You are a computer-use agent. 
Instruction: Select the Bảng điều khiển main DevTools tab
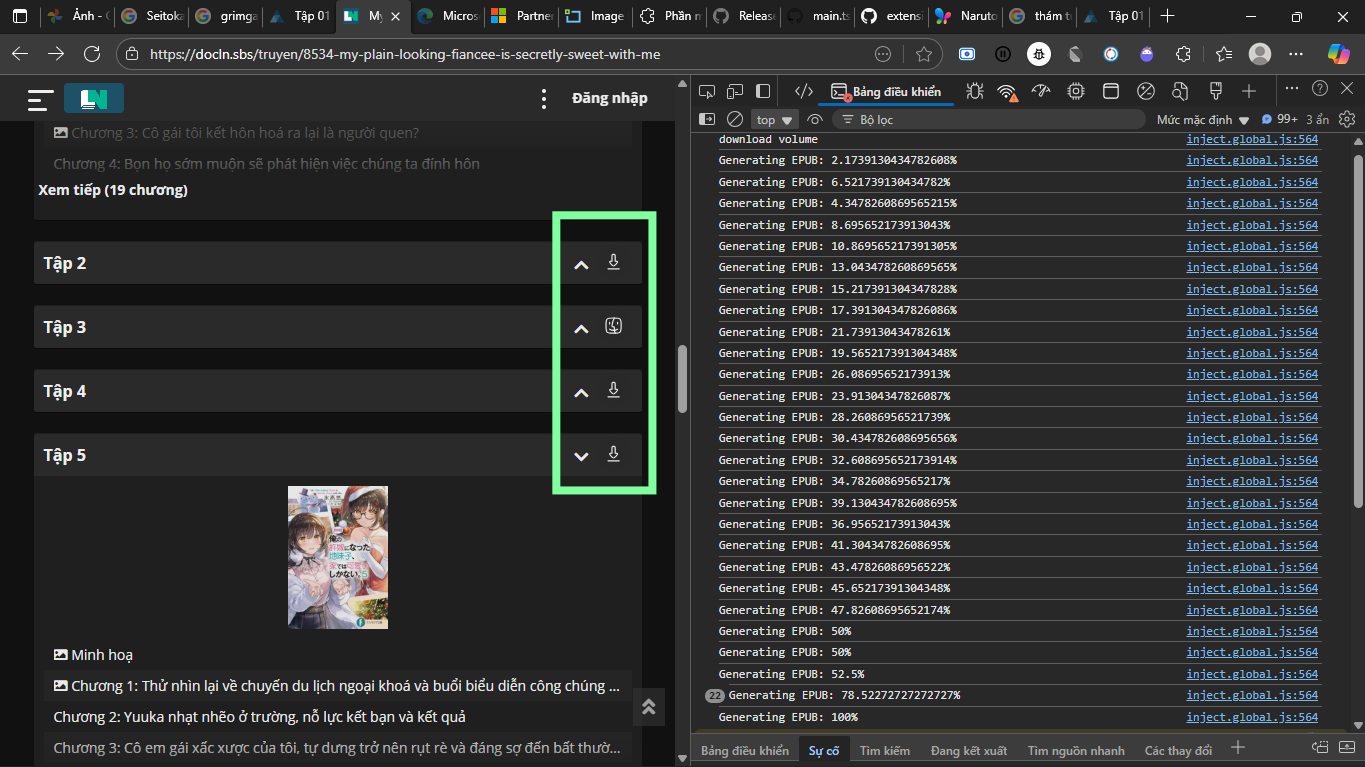pyautogui.click(x=886, y=92)
